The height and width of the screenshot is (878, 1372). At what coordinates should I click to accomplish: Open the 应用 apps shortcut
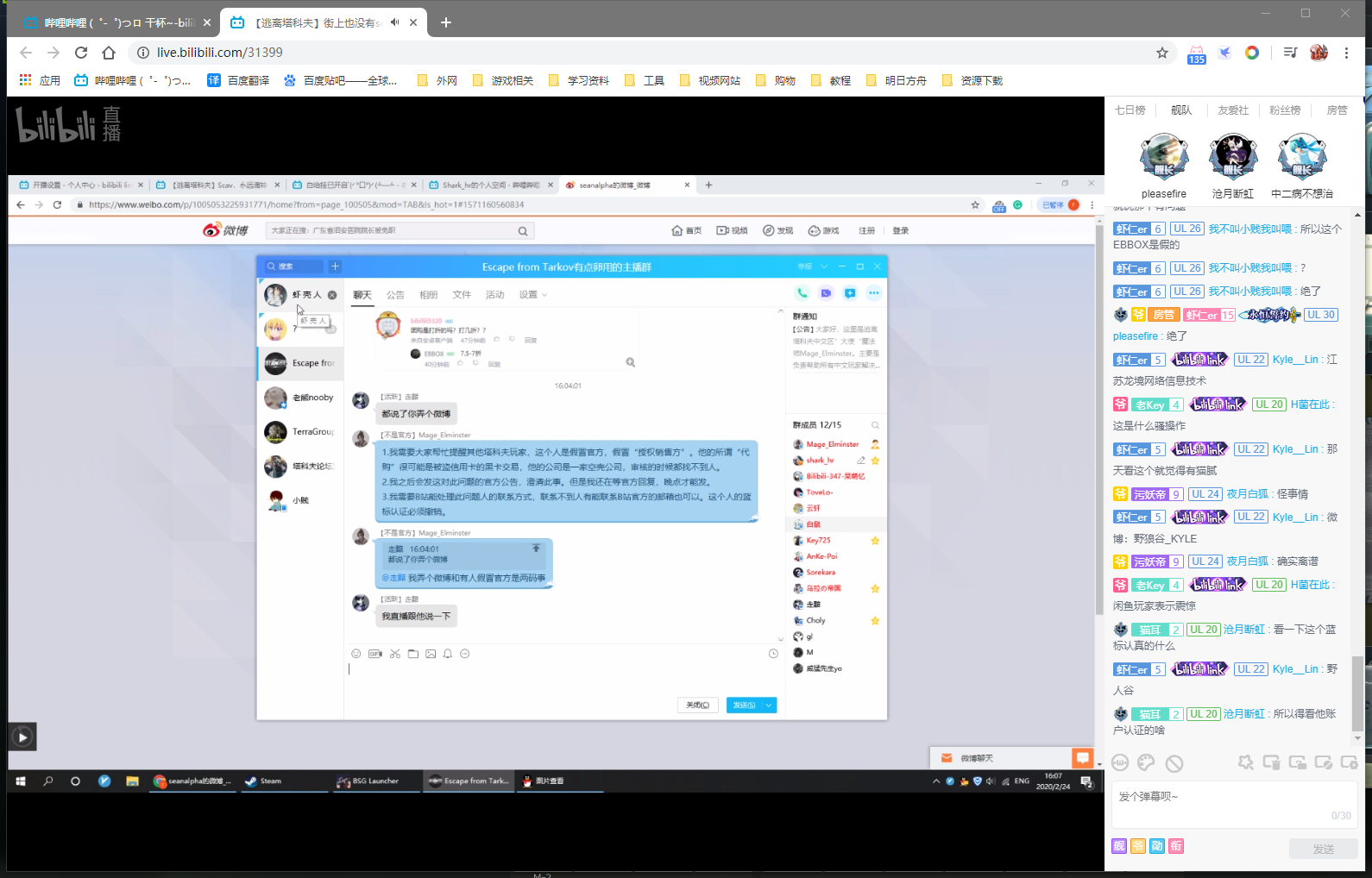40,80
